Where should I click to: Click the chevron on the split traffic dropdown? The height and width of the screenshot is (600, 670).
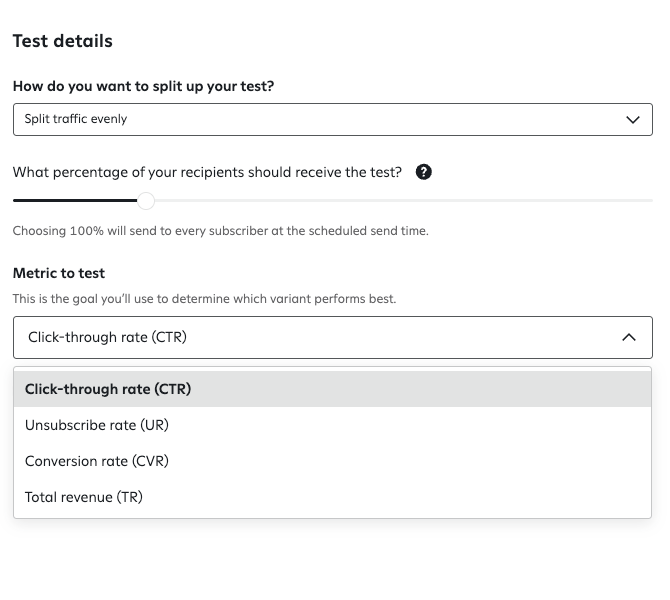632,120
